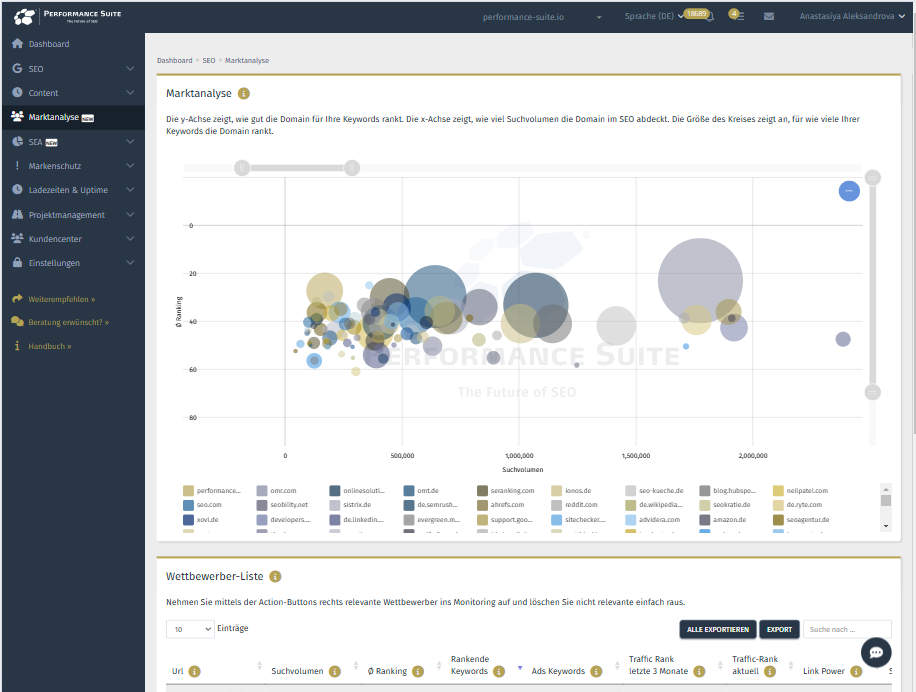This screenshot has height=692, width=916.
Task: Open Einstellungen in the sidebar
Action: pyautogui.click(x=54, y=263)
